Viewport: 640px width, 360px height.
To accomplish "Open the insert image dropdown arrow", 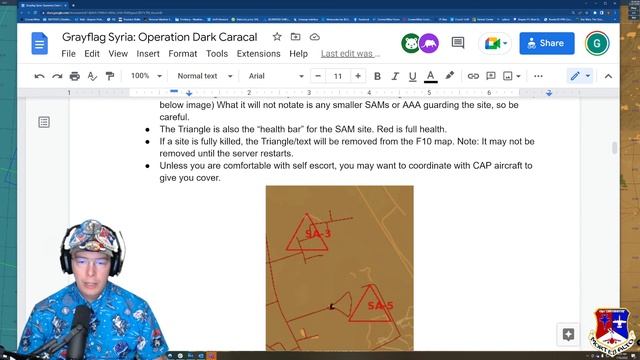I will (518, 76).
